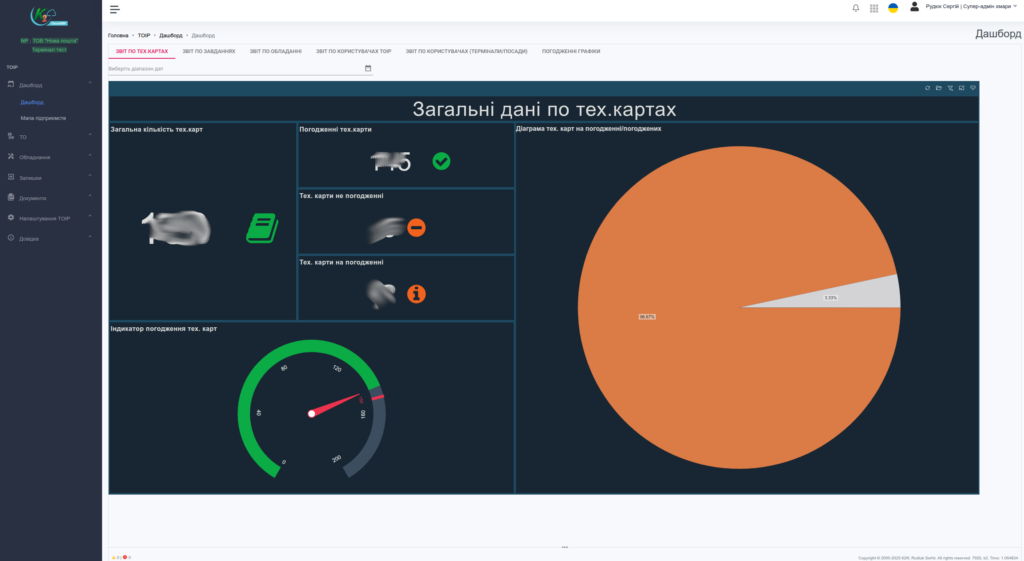
Task: Toggle the hamburger sidebar menu
Action: tap(115, 9)
